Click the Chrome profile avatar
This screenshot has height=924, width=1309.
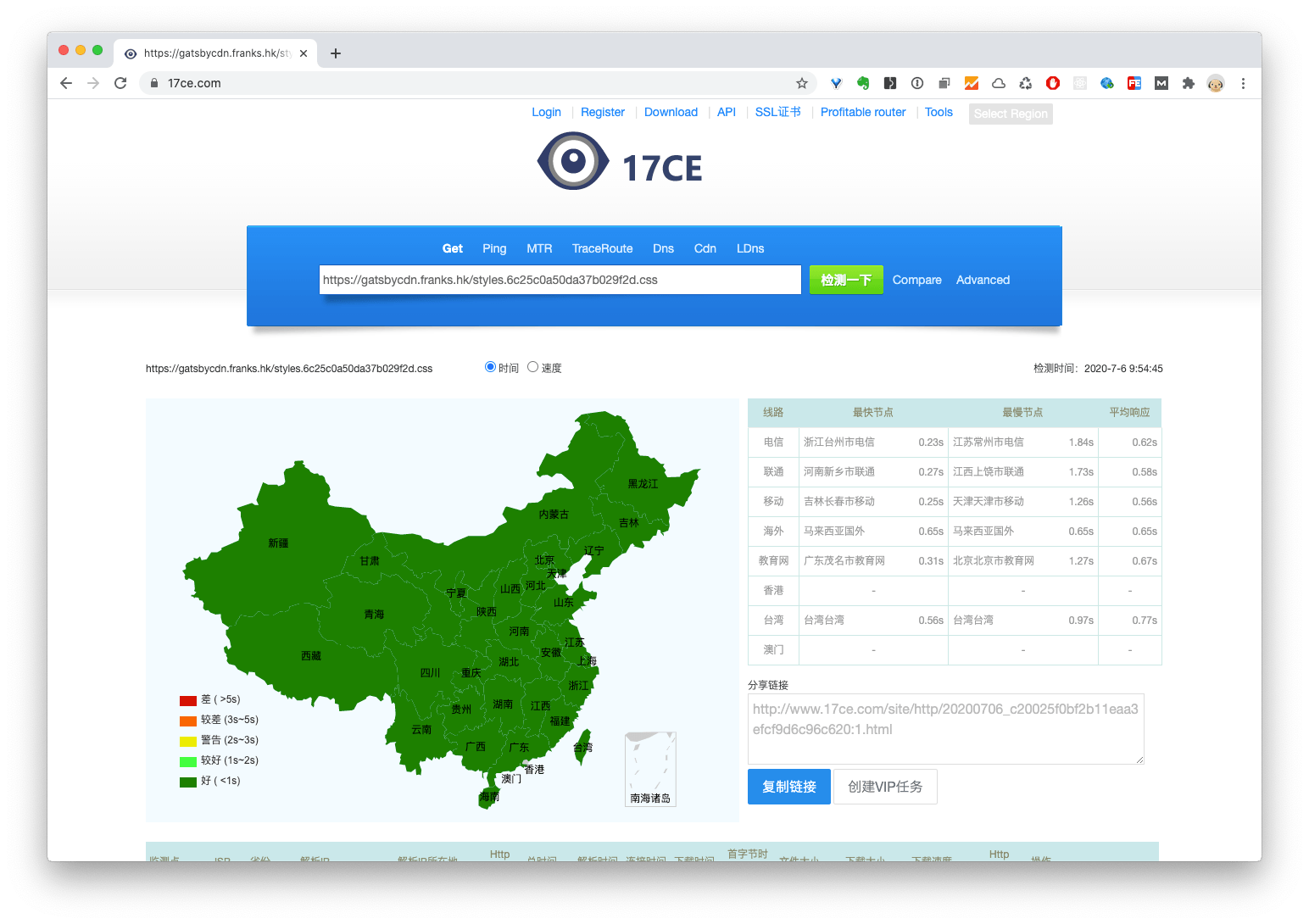[1215, 83]
